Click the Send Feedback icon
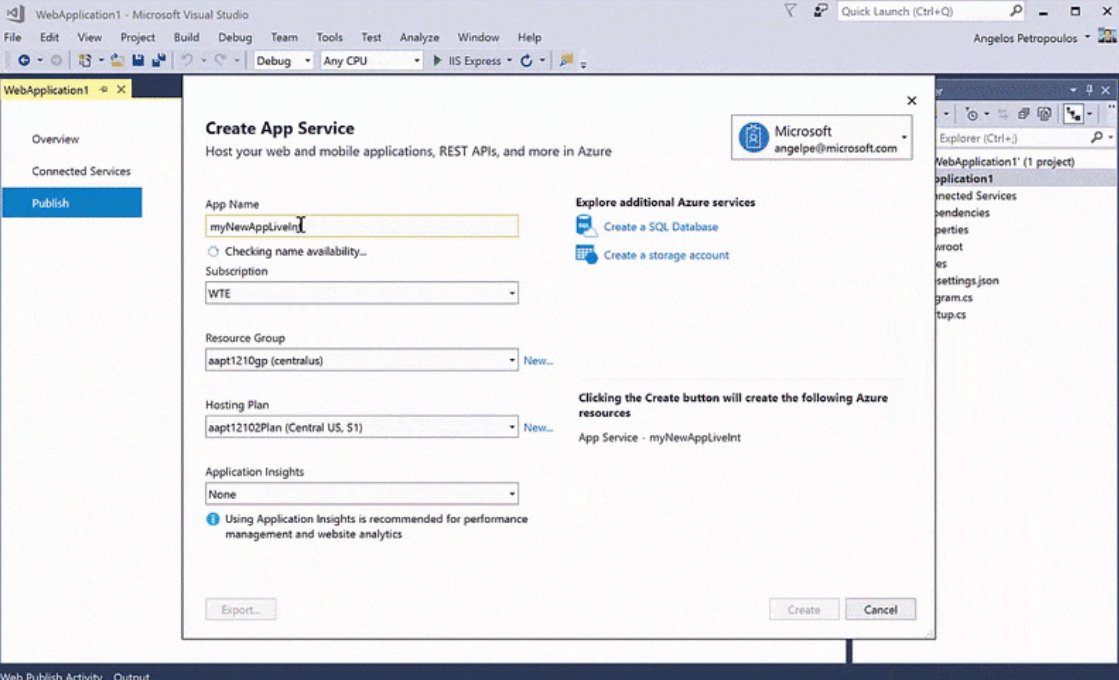Screen dimensions: 1119x680 (x=821, y=11)
